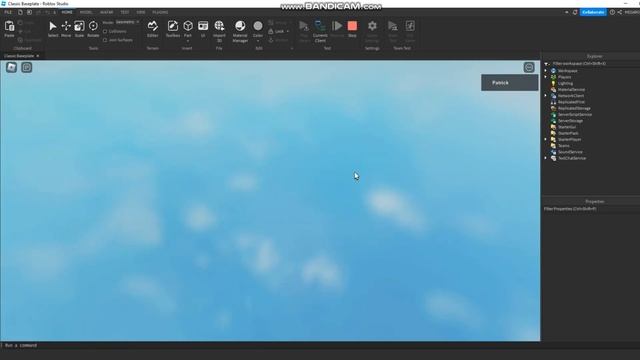Viewport: 640px width, 360px height.
Task: Click the grayed Resume play icon
Action: coord(337,26)
